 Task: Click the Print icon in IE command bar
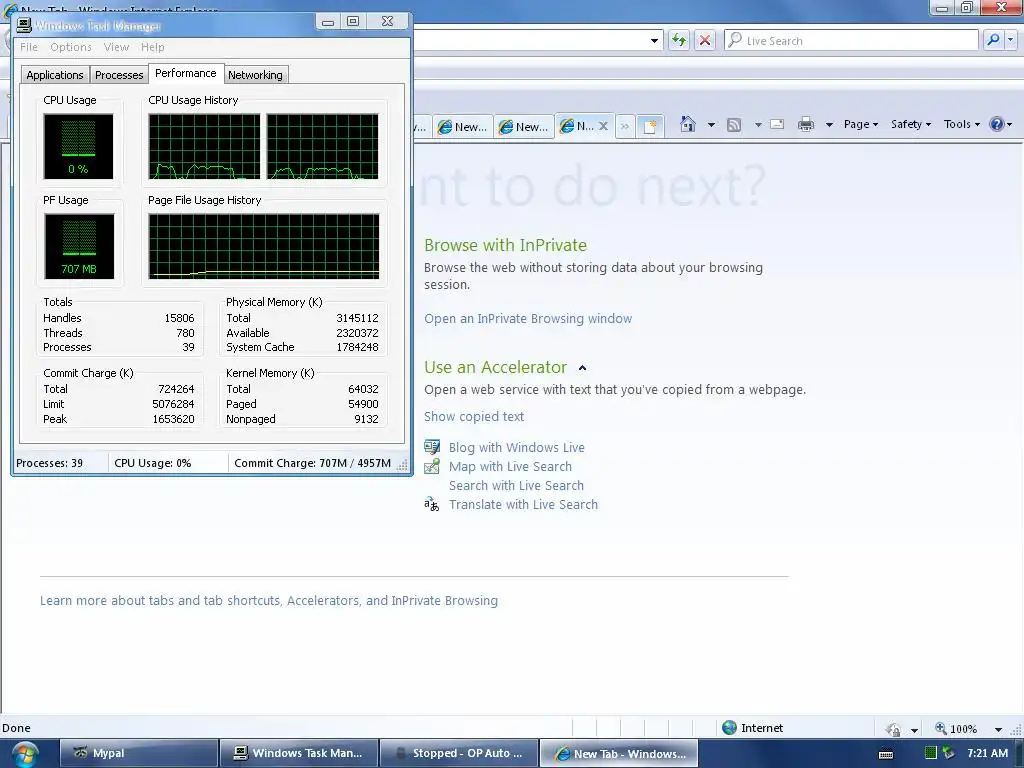tap(806, 124)
